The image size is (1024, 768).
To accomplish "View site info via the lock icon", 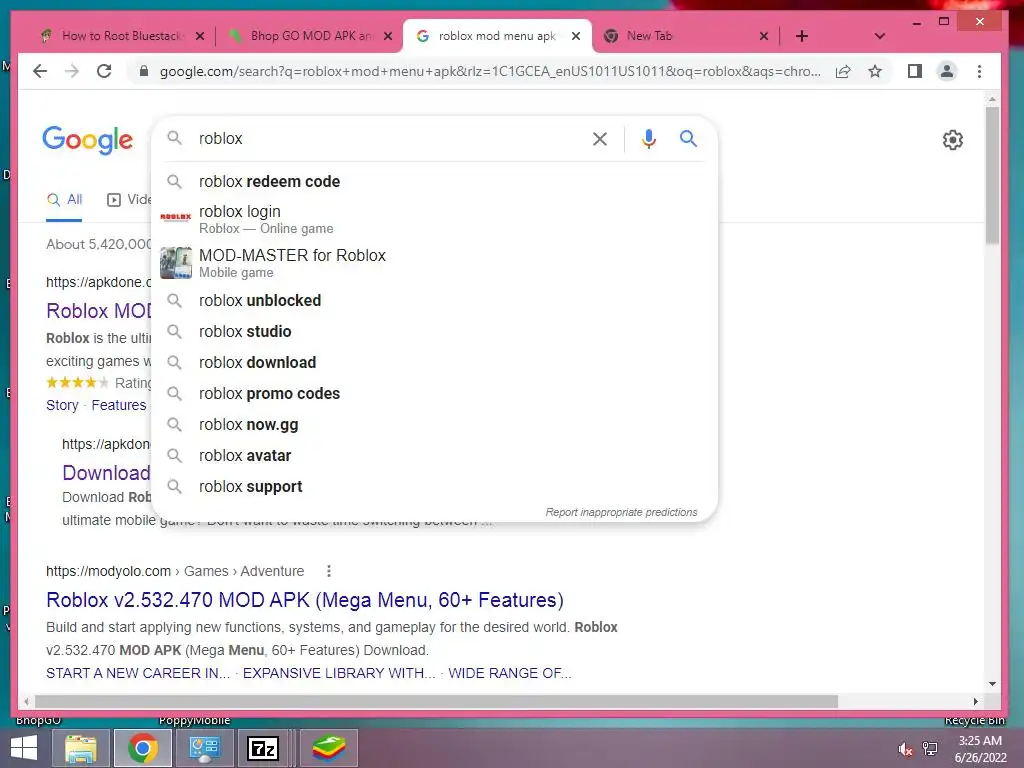I will coord(144,71).
